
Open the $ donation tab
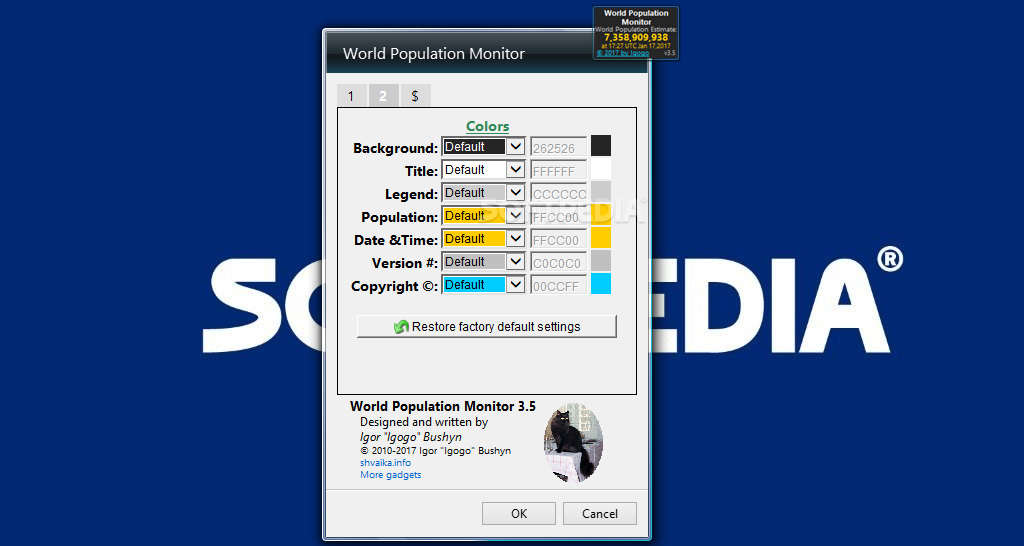pyautogui.click(x=415, y=95)
